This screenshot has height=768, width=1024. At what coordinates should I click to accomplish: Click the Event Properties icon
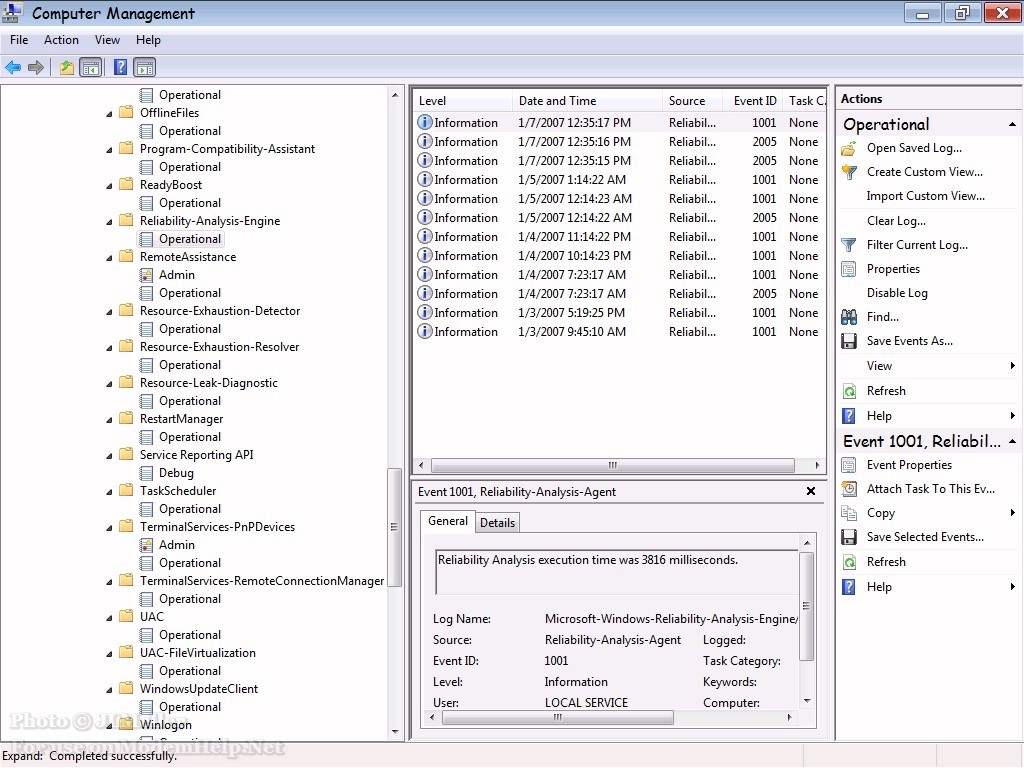849,465
